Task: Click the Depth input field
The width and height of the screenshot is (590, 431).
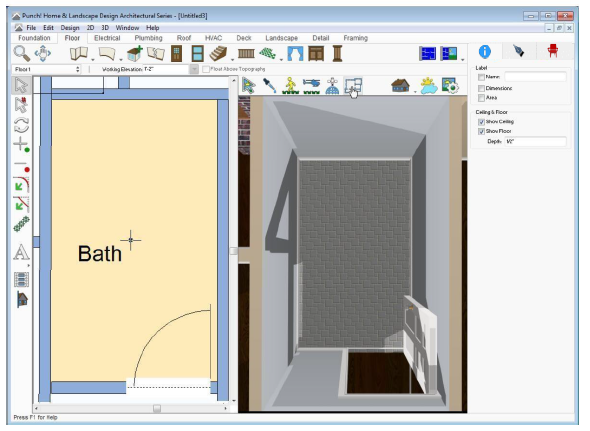Action: pos(535,142)
